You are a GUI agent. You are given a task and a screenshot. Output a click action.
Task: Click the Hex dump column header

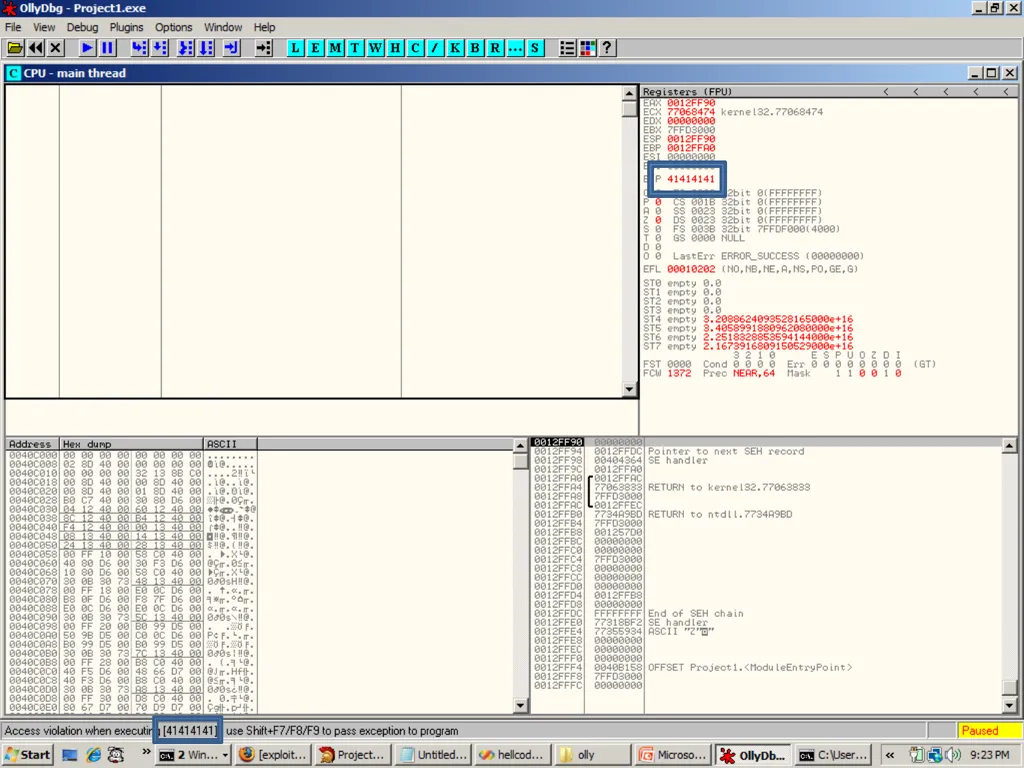tap(131, 444)
